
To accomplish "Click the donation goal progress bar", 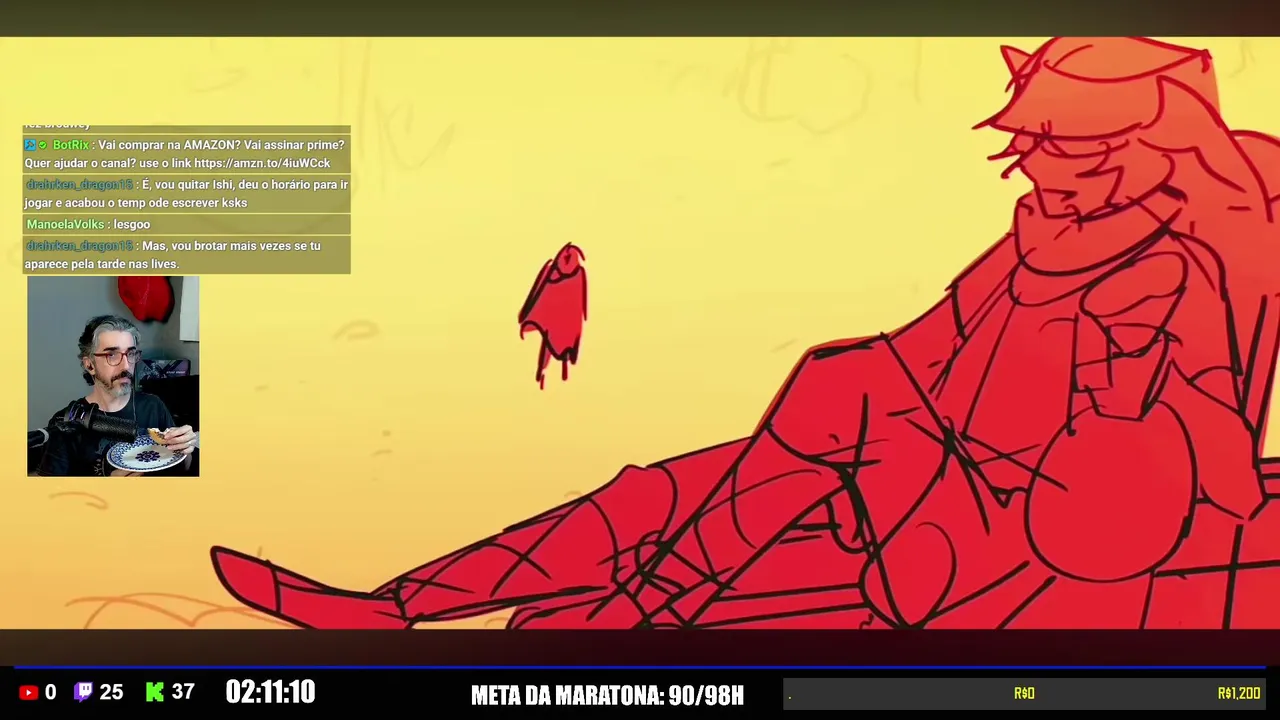I will pos(1023,693).
